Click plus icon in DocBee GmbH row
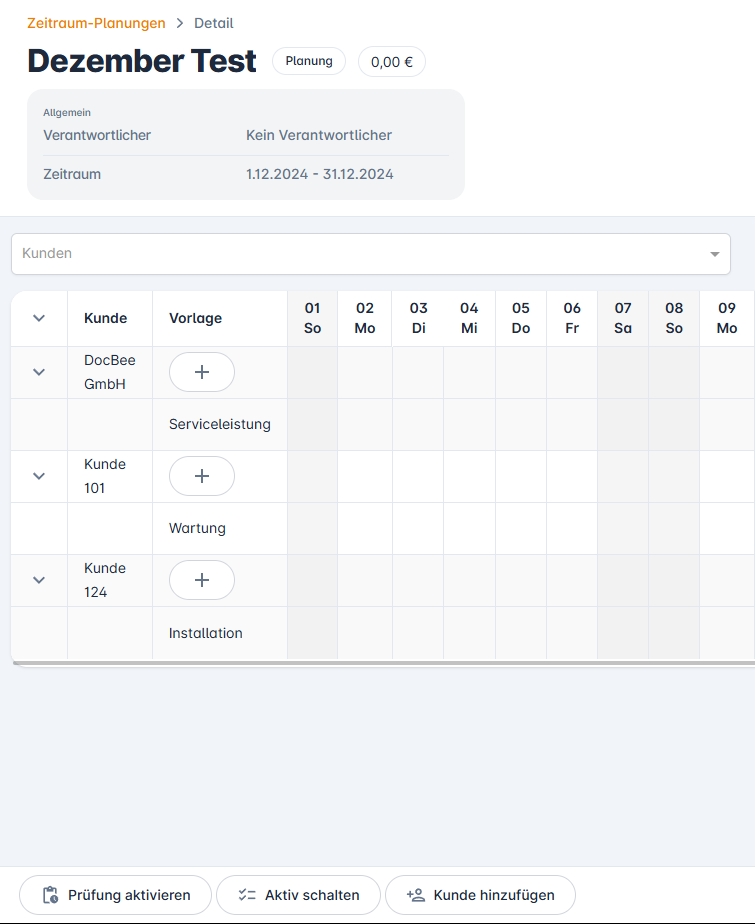 pos(201,372)
